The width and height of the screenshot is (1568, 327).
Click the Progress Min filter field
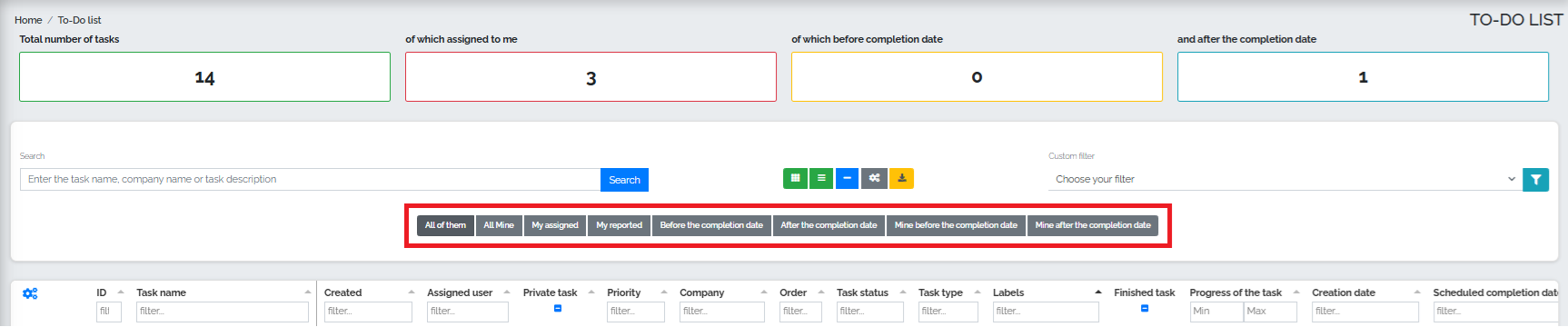pyautogui.click(x=1216, y=311)
